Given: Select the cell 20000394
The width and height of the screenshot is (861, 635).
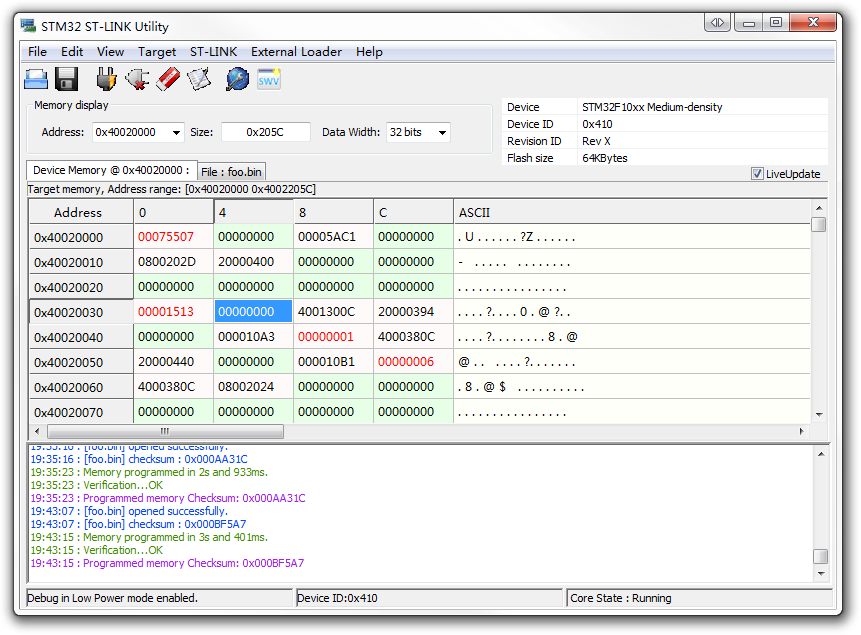Looking at the screenshot, I should [x=413, y=312].
